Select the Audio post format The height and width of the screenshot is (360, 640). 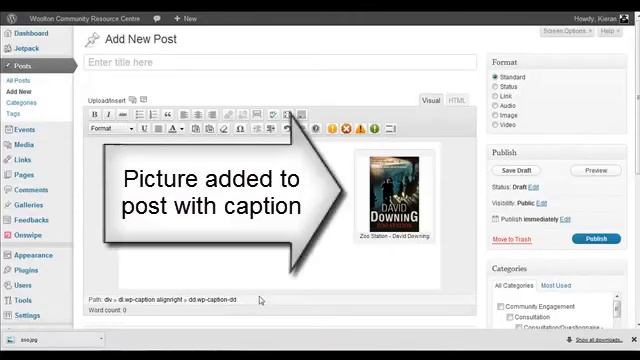(x=495, y=106)
